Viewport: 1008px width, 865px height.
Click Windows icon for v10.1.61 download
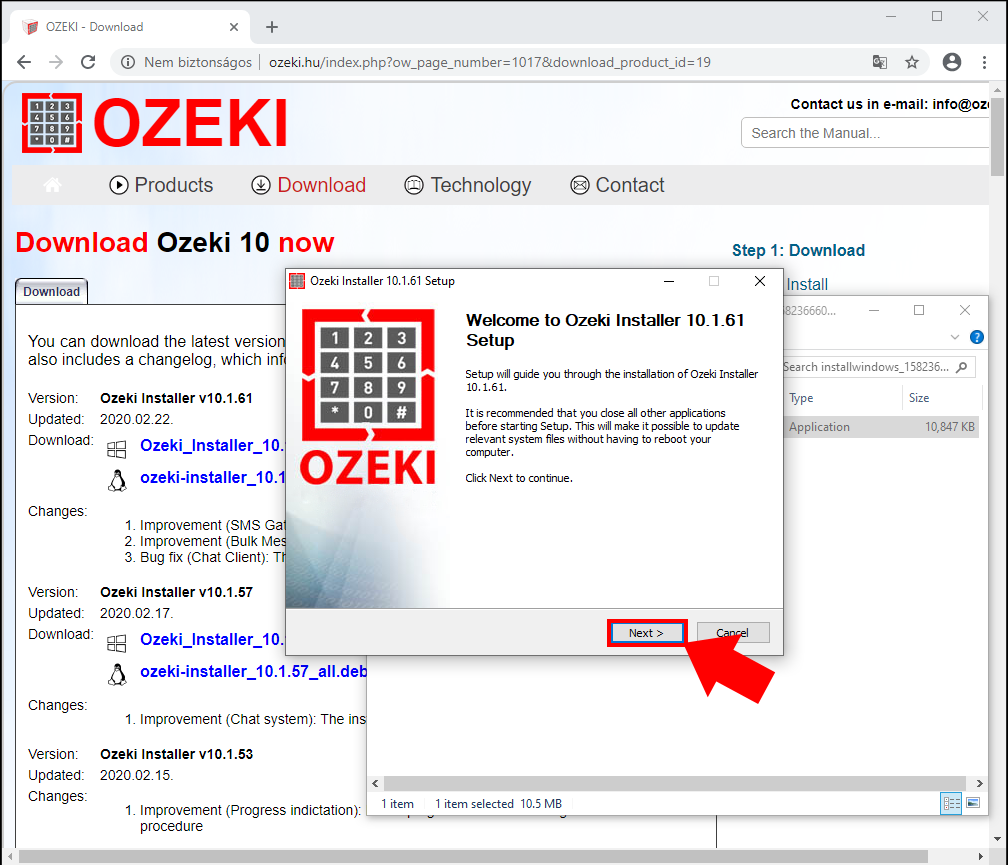point(116,449)
